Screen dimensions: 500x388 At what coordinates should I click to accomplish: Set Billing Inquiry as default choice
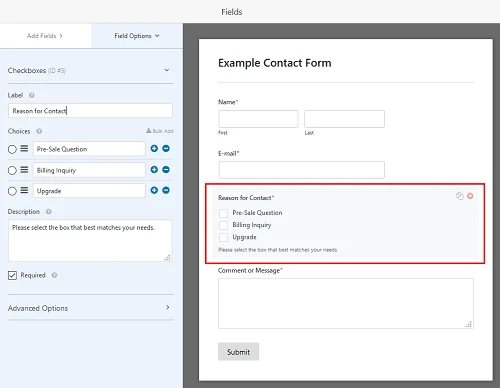tap(12, 171)
